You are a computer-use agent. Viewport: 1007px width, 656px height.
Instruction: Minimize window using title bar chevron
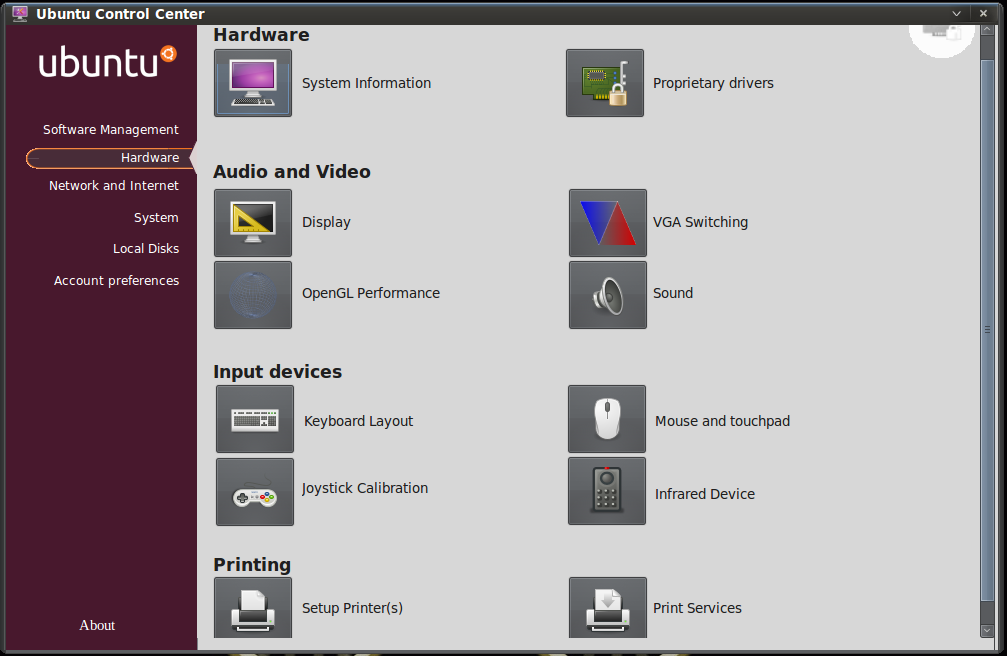click(x=956, y=13)
